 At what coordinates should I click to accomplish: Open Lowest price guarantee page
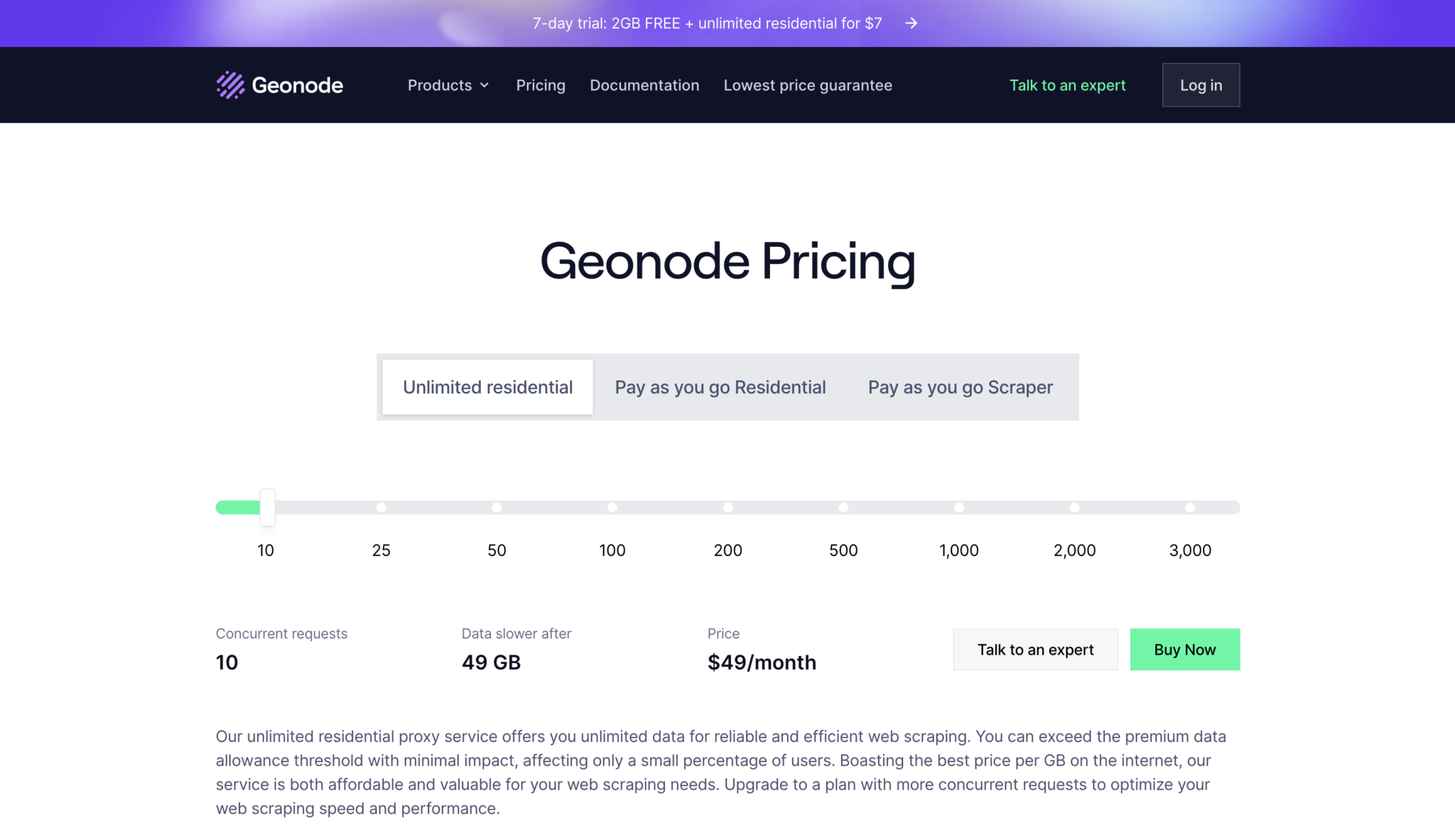click(x=808, y=85)
